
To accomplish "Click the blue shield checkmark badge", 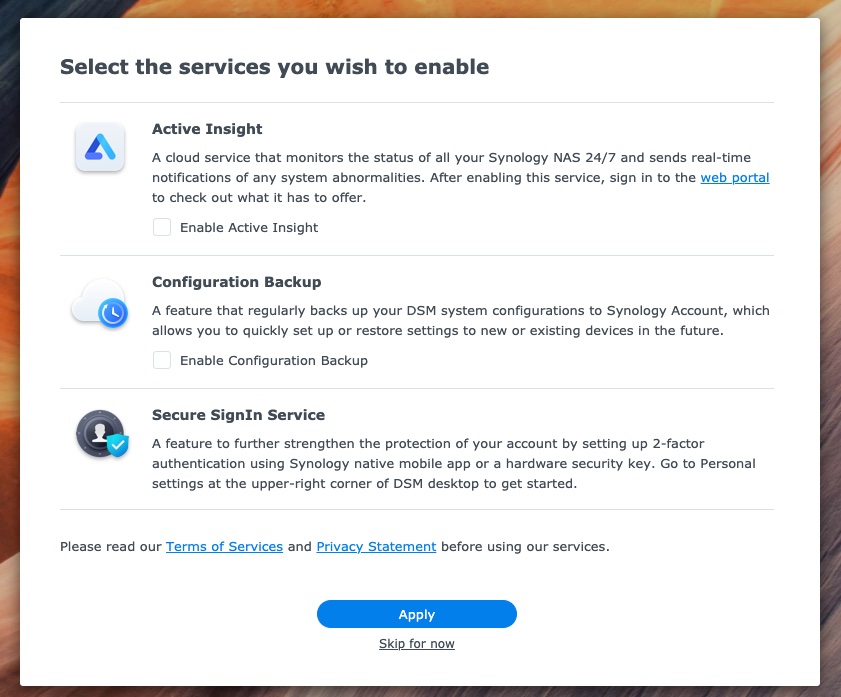I will click(x=118, y=445).
